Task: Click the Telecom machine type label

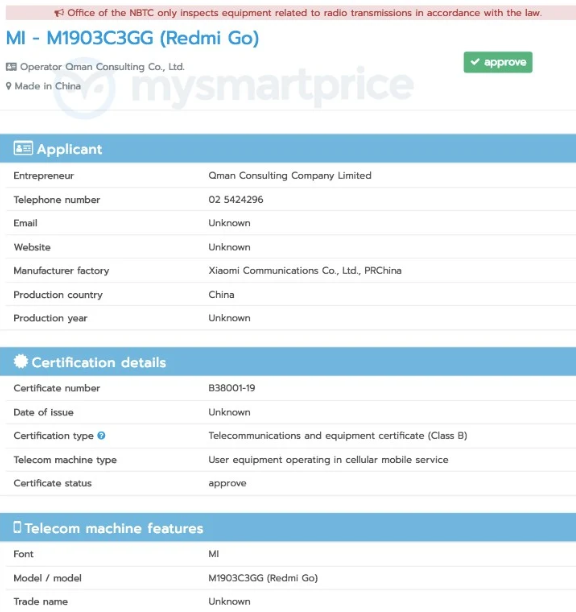Action: coord(65,460)
